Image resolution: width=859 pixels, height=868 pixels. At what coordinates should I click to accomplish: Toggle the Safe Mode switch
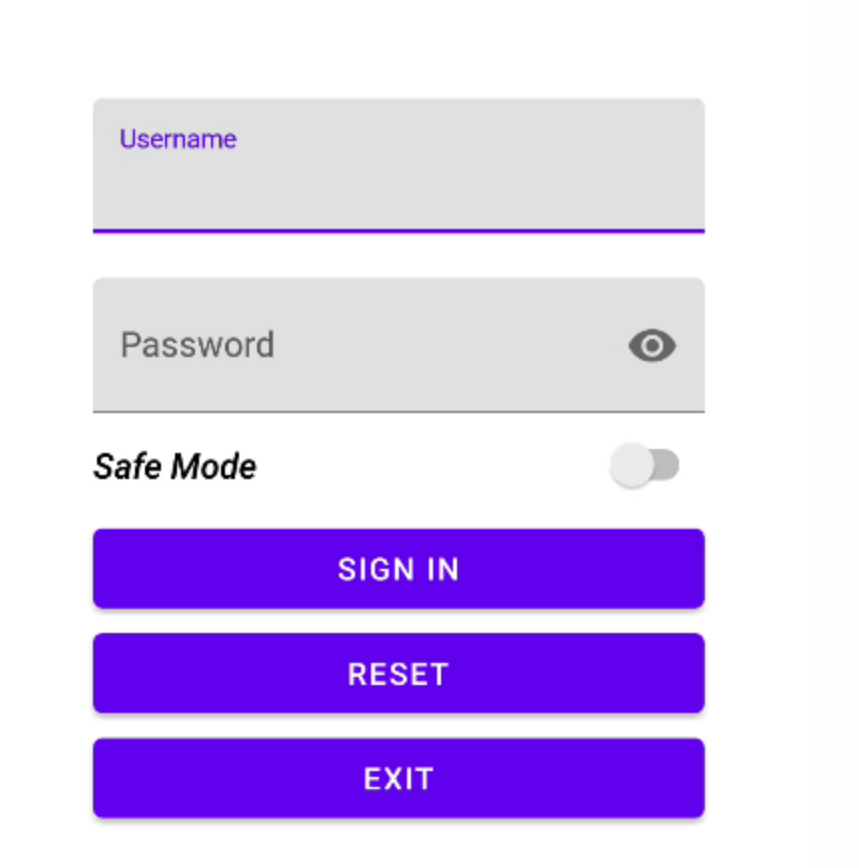pyautogui.click(x=644, y=466)
